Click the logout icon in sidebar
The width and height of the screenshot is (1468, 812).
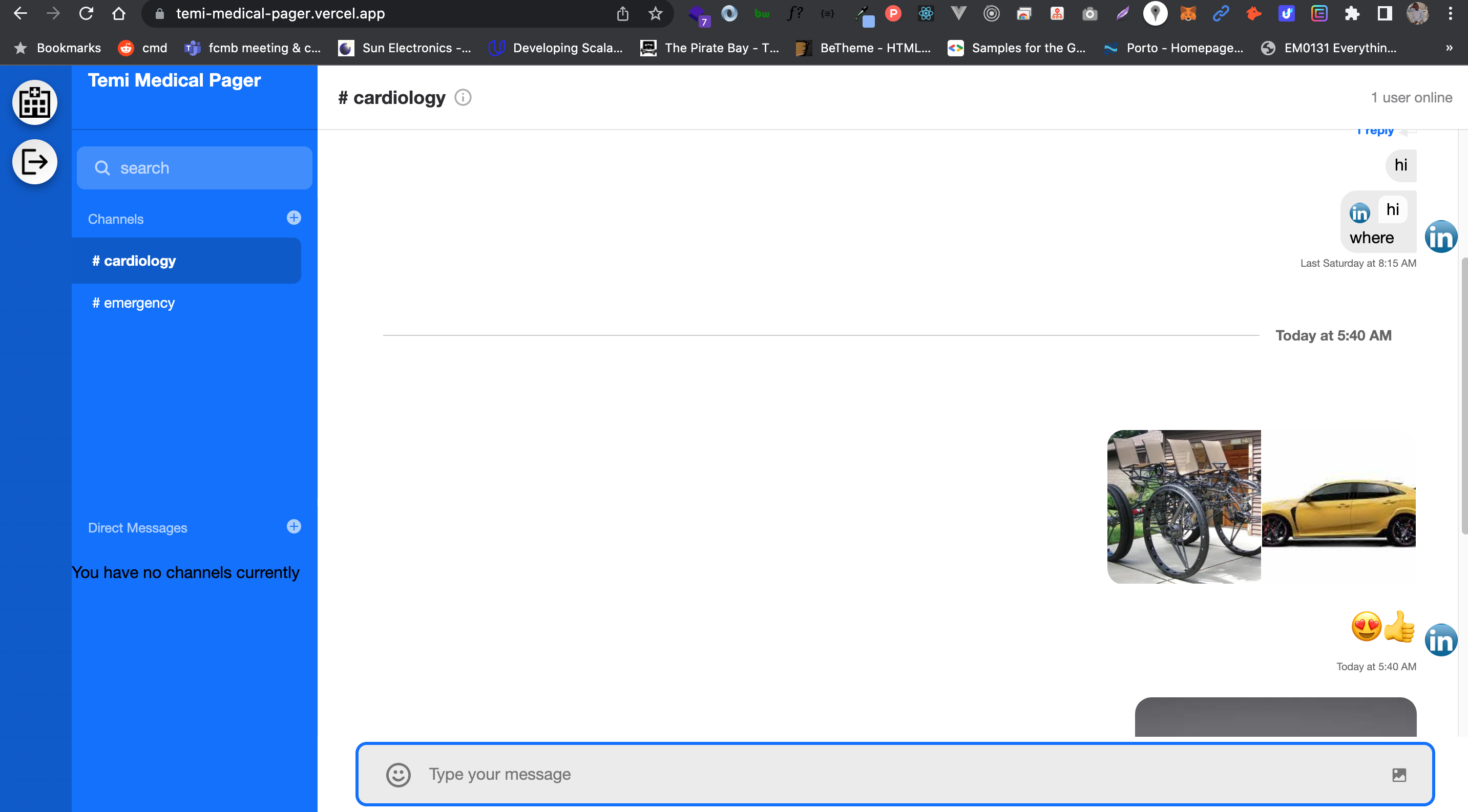[x=35, y=162]
